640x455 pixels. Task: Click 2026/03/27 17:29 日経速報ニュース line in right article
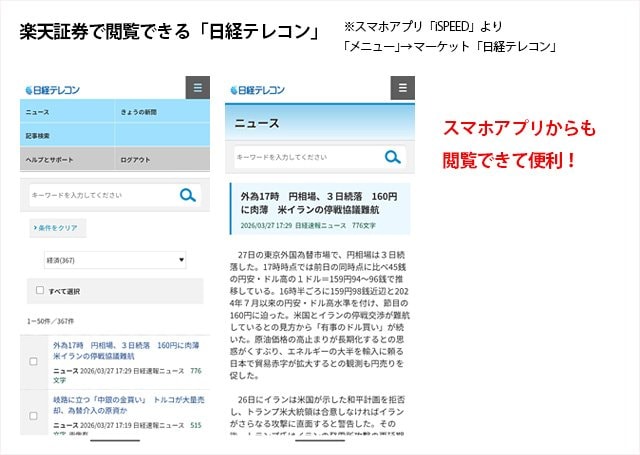click(308, 225)
